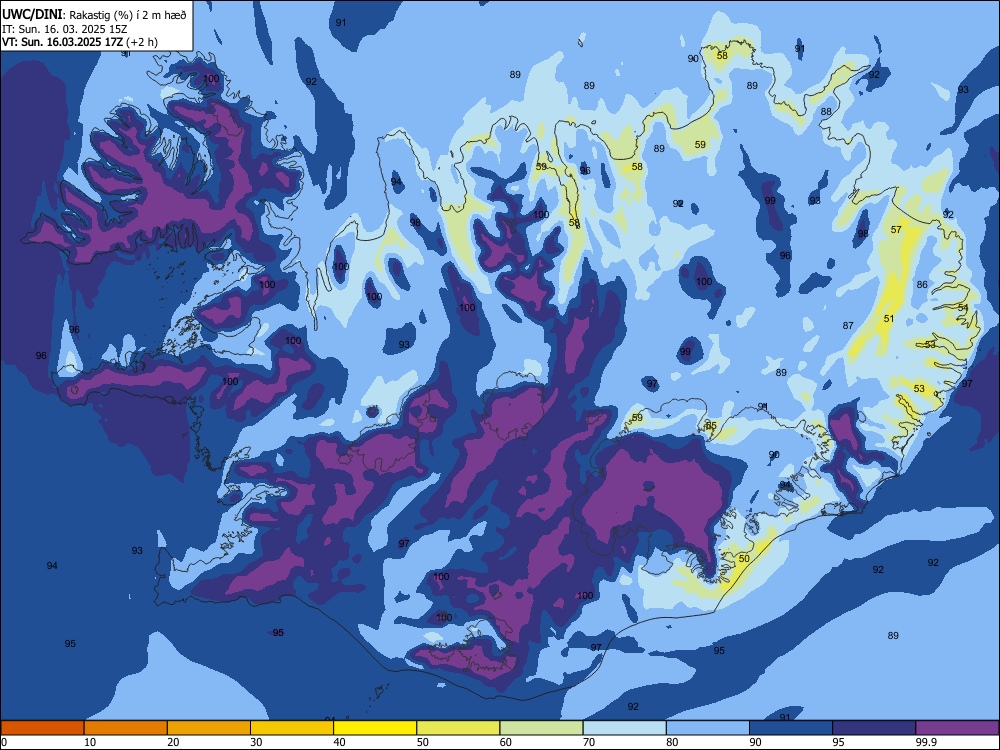Click the 40 legend scale label
This screenshot has width=1000, height=750.
(x=339, y=742)
